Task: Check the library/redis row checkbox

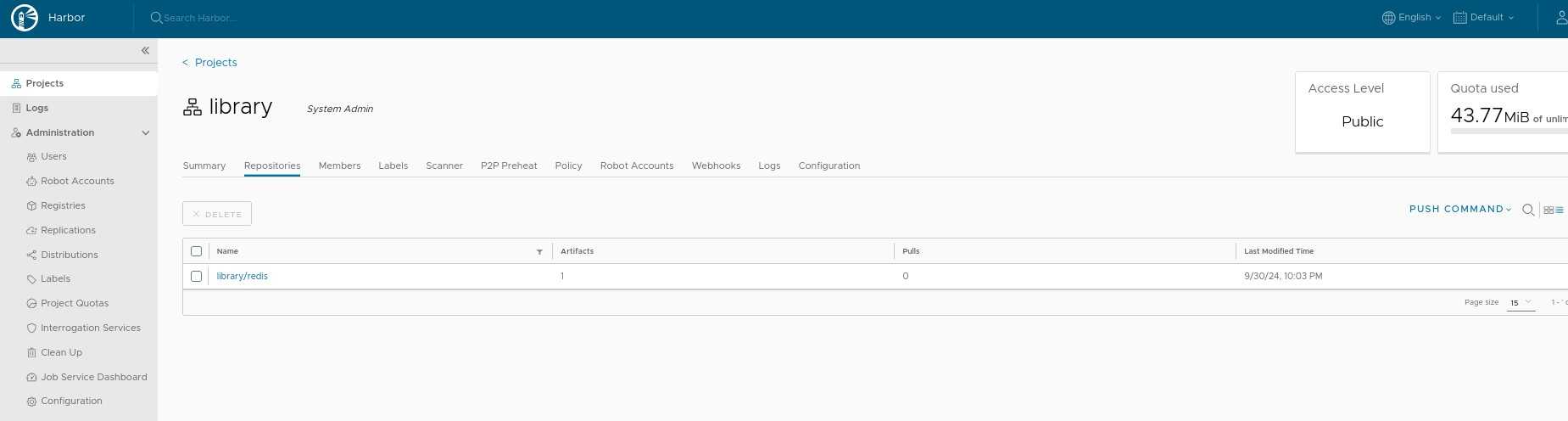Action: point(197,276)
